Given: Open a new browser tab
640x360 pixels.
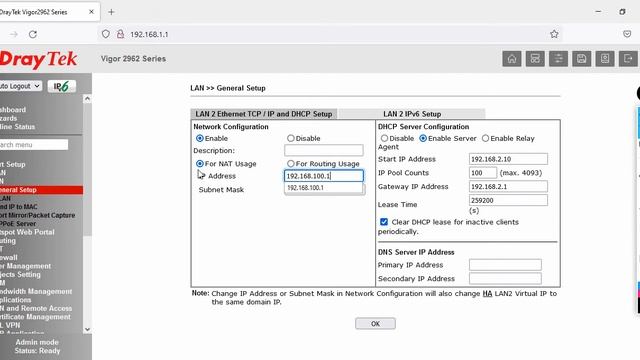Looking at the screenshot, I should (111, 12).
